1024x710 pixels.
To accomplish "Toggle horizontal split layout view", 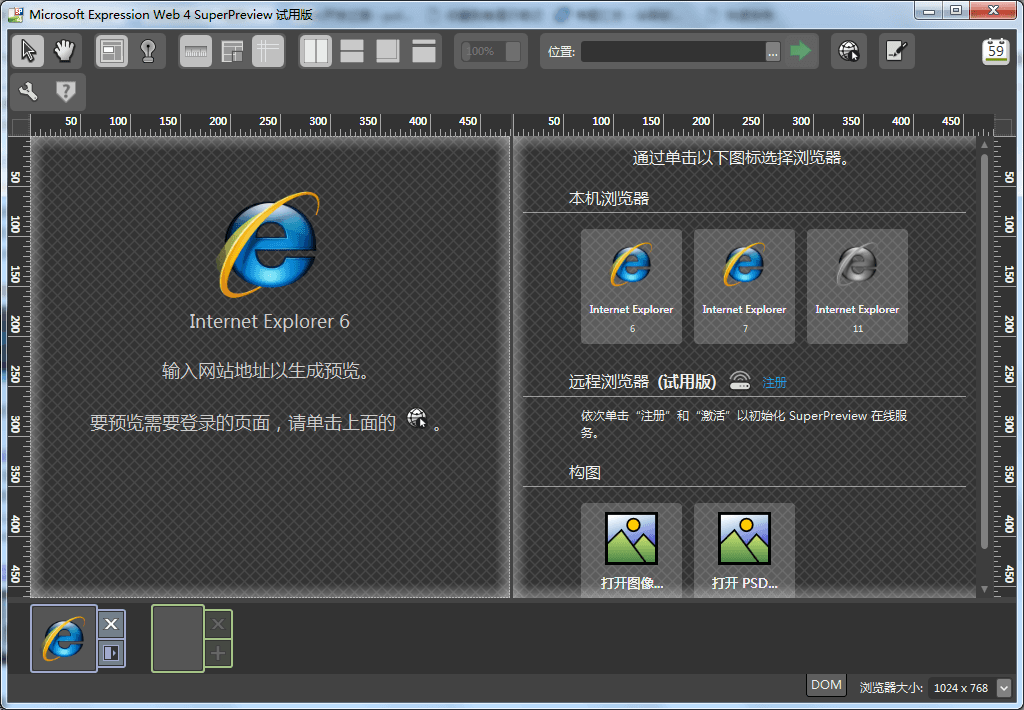I will [x=351, y=50].
